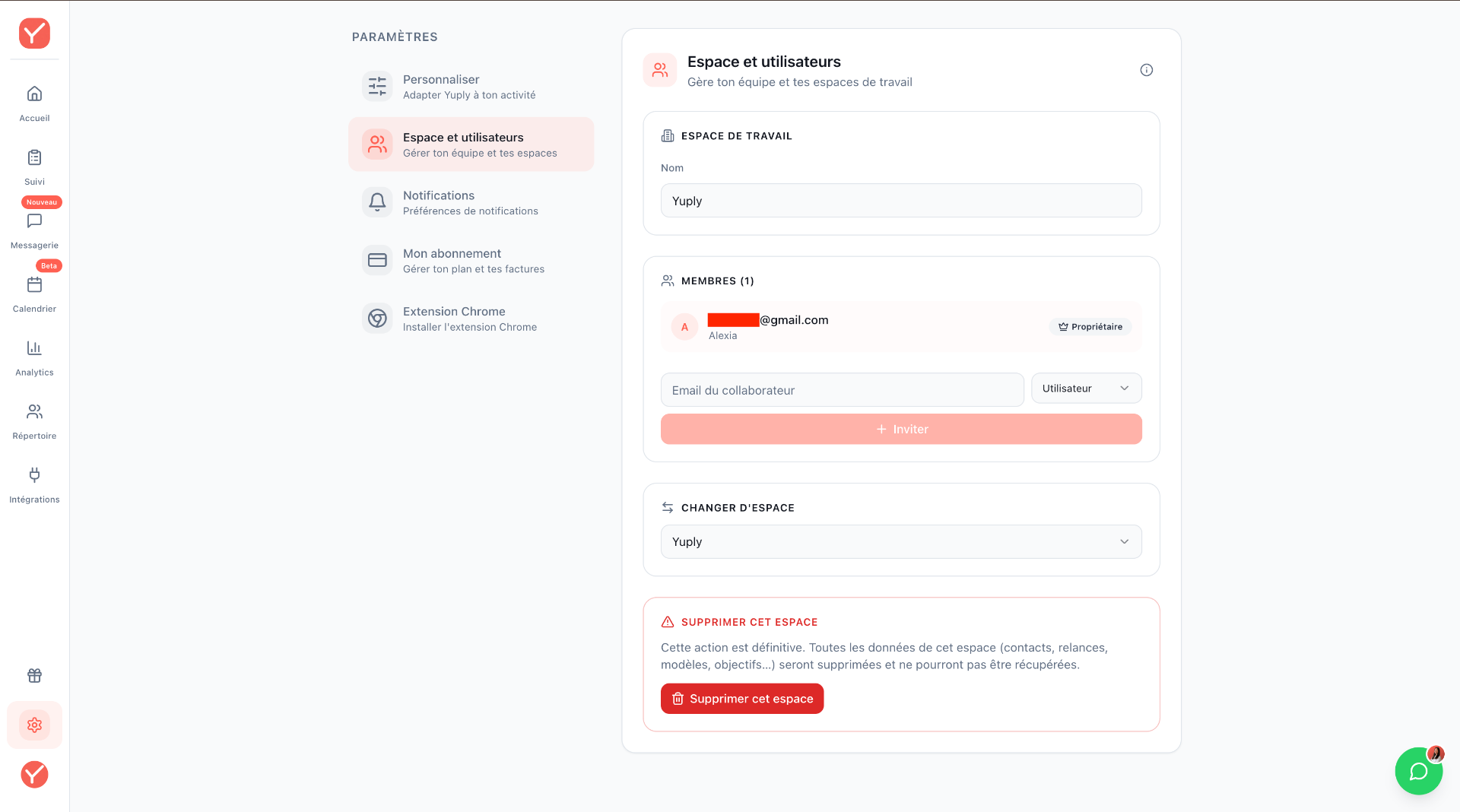Select Espace et utilisateurs menu item
The height and width of the screenshot is (812, 1460).
[x=471, y=144]
